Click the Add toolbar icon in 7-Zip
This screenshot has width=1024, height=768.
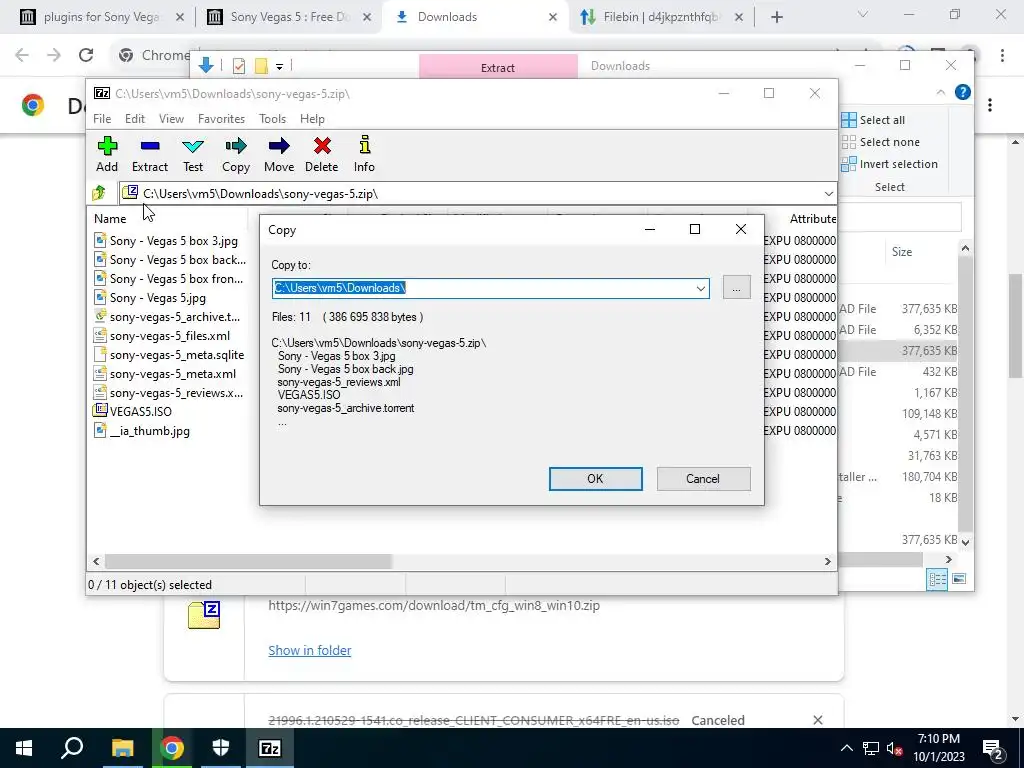pos(107,155)
